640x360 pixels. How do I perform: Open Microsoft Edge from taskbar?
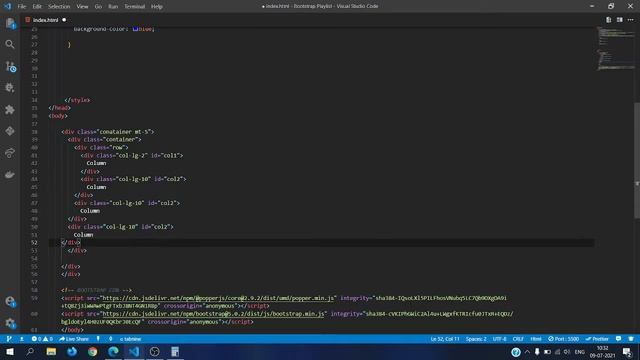[113, 351]
